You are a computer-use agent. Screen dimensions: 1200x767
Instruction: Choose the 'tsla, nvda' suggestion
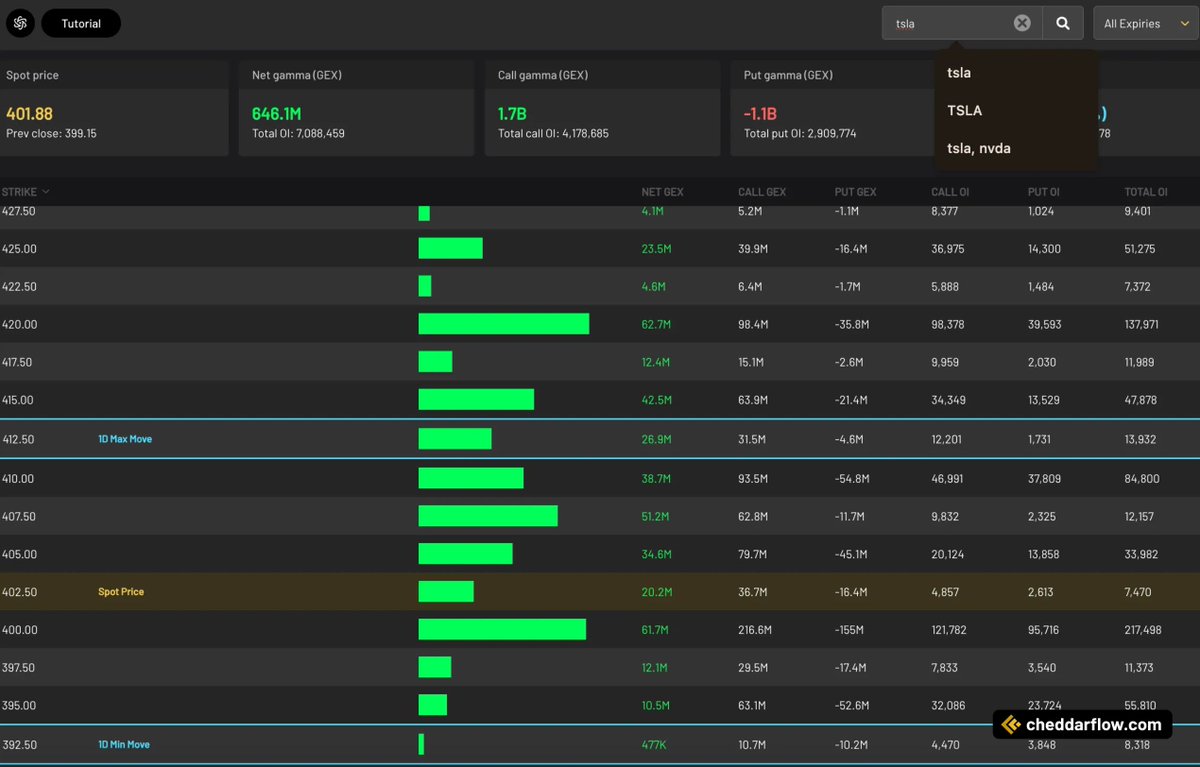(979, 149)
